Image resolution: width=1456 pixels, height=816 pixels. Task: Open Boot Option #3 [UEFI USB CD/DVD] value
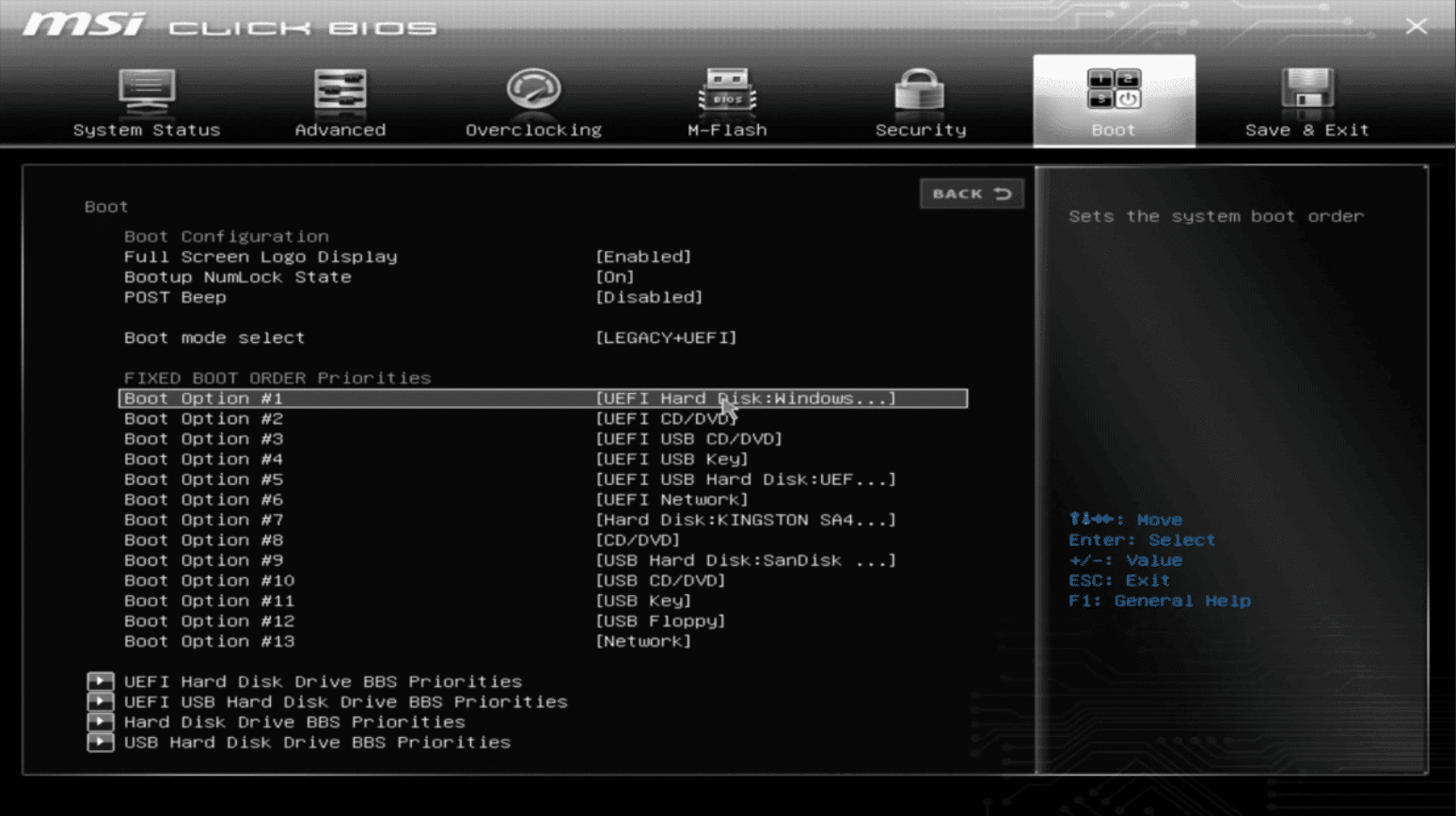pos(688,439)
